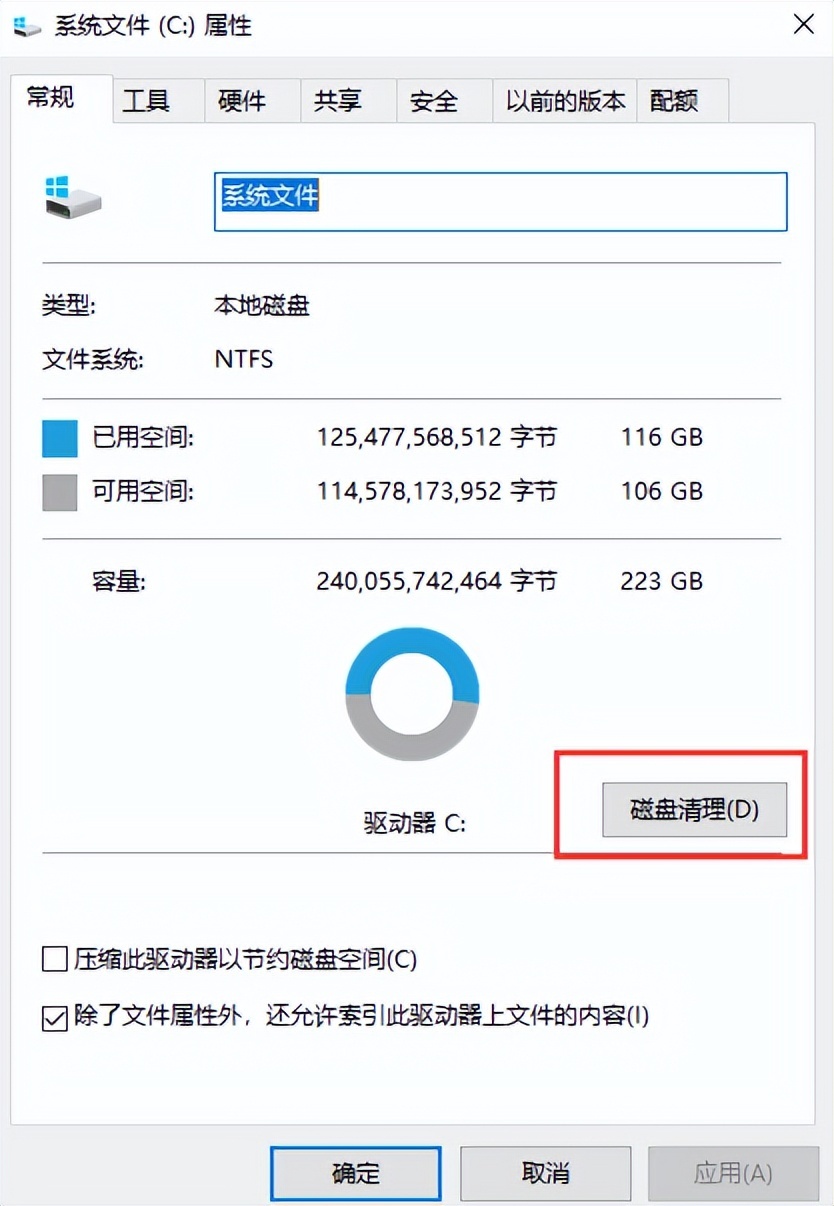Image resolution: width=834 pixels, height=1206 pixels.
Task: Enable 压缩此驱动器以节约磁盘空间 checkbox
Action: click(x=54, y=960)
